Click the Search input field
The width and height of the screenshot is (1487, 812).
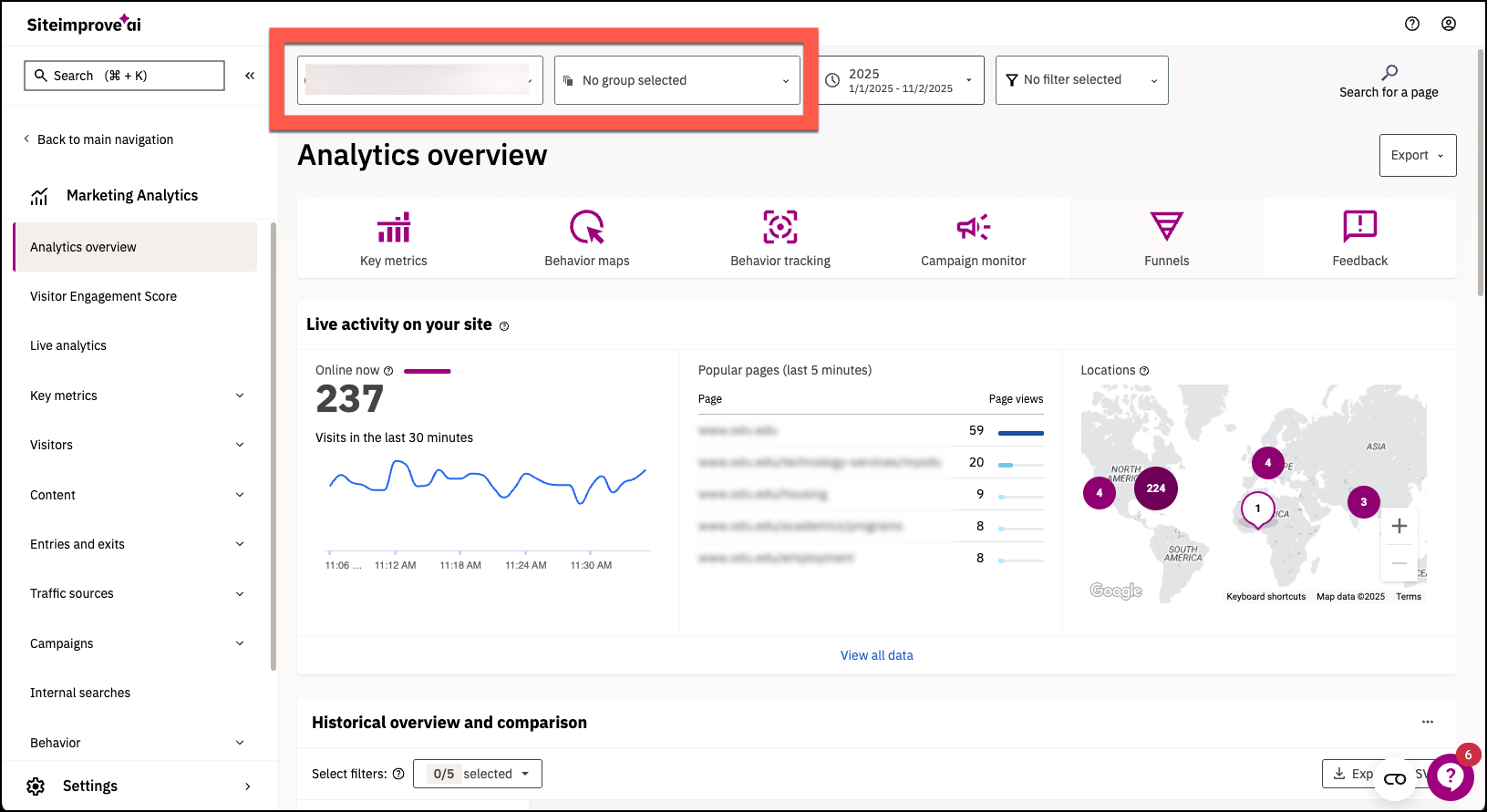click(x=124, y=76)
